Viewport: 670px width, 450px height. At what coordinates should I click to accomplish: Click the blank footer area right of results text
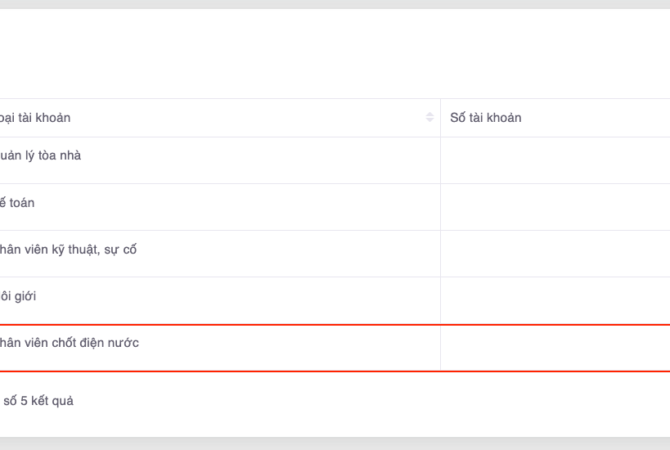(x=400, y=402)
